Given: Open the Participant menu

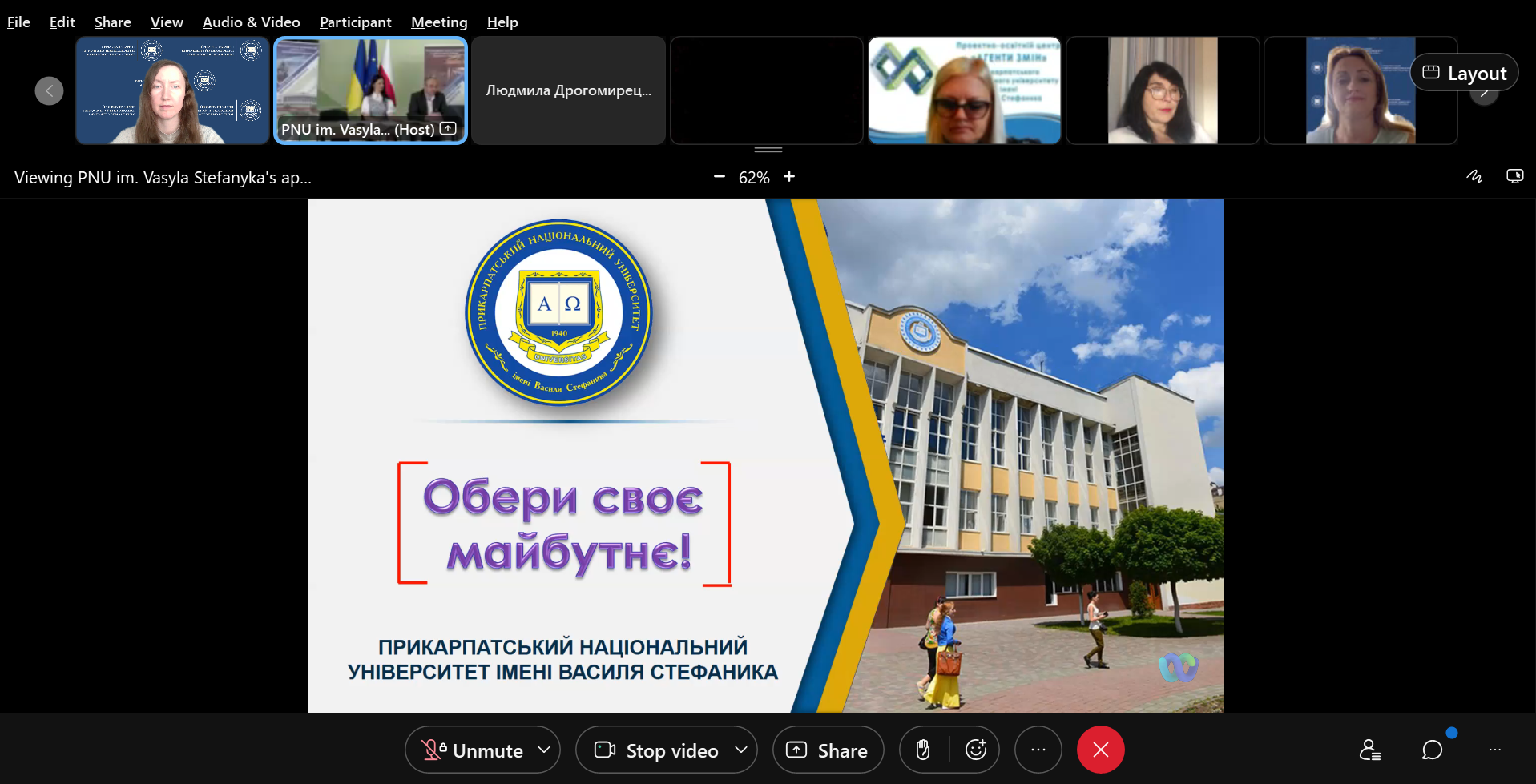Looking at the screenshot, I should click(355, 22).
